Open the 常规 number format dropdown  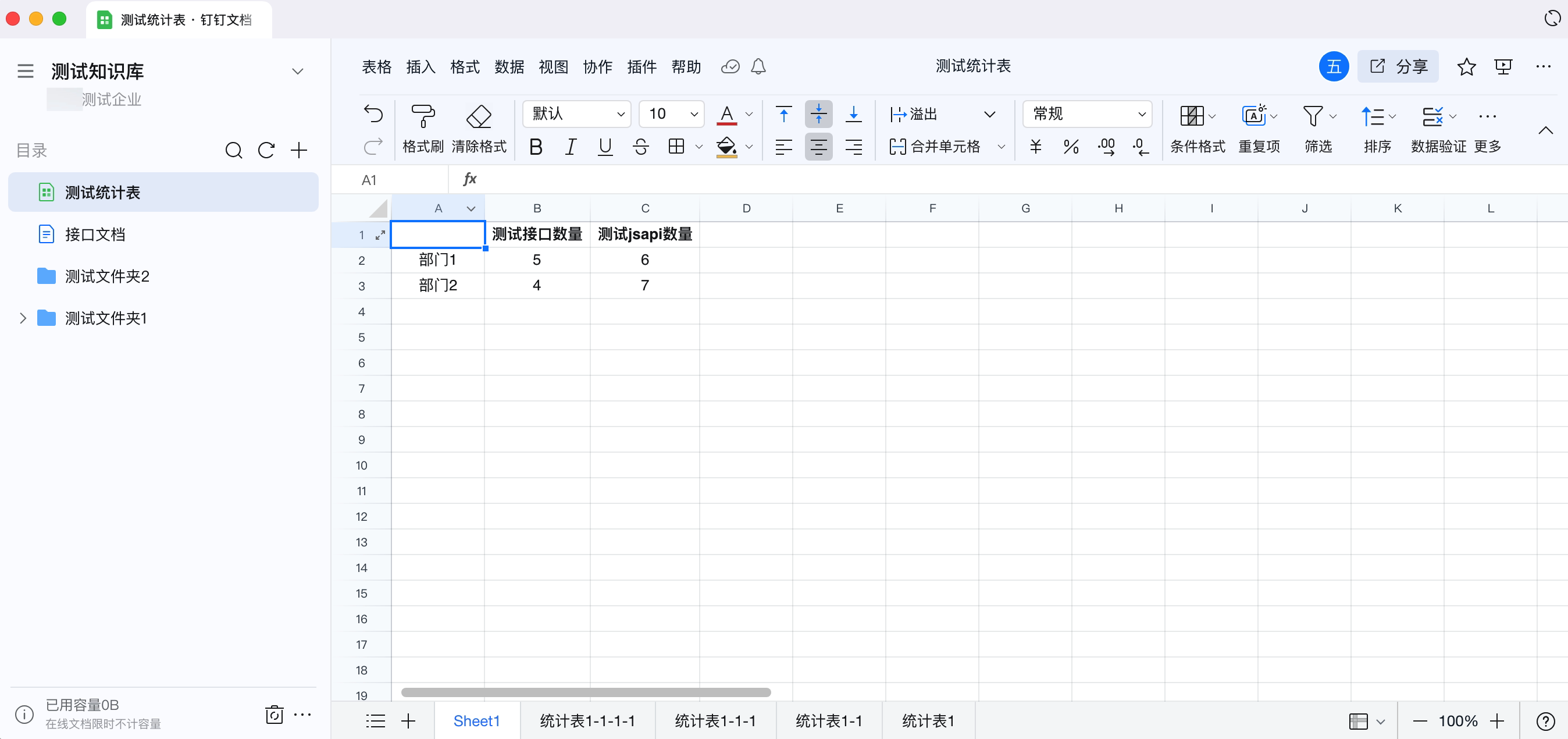pos(1087,114)
